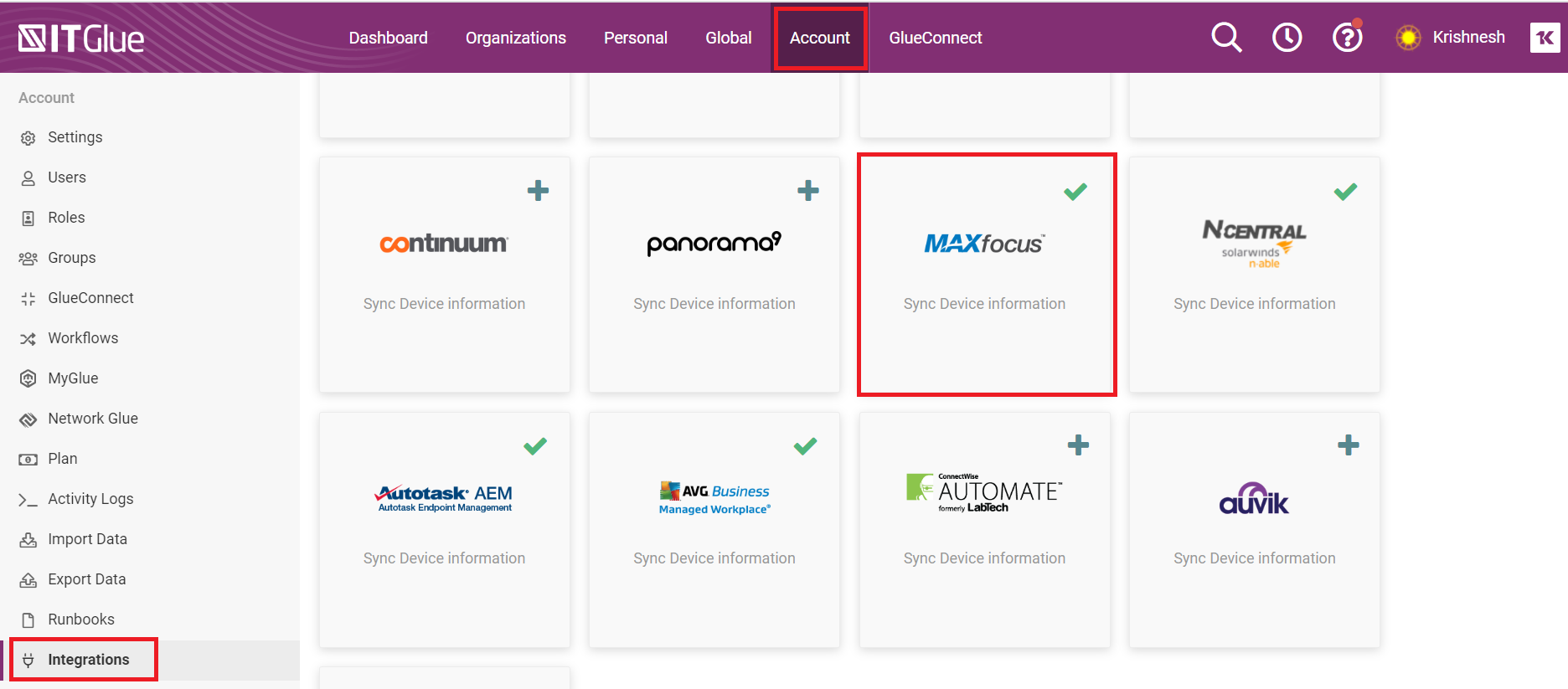1568x689 pixels.
Task: Click the N-central green checkmark
Action: [1345, 192]
